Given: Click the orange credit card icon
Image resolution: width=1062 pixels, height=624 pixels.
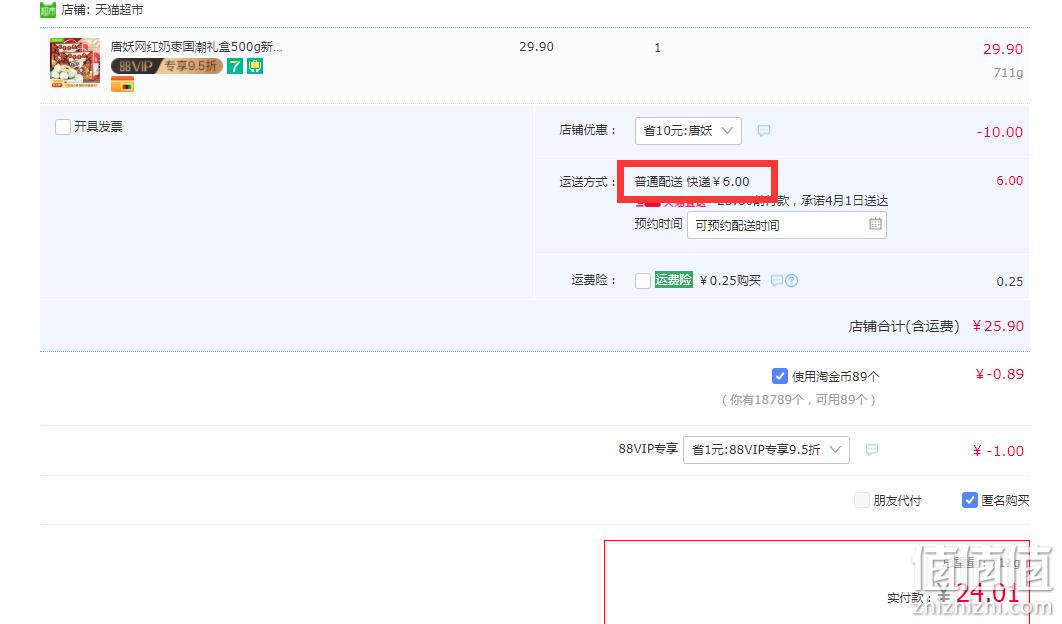Looking at the screenshot, I should point(123,84).
